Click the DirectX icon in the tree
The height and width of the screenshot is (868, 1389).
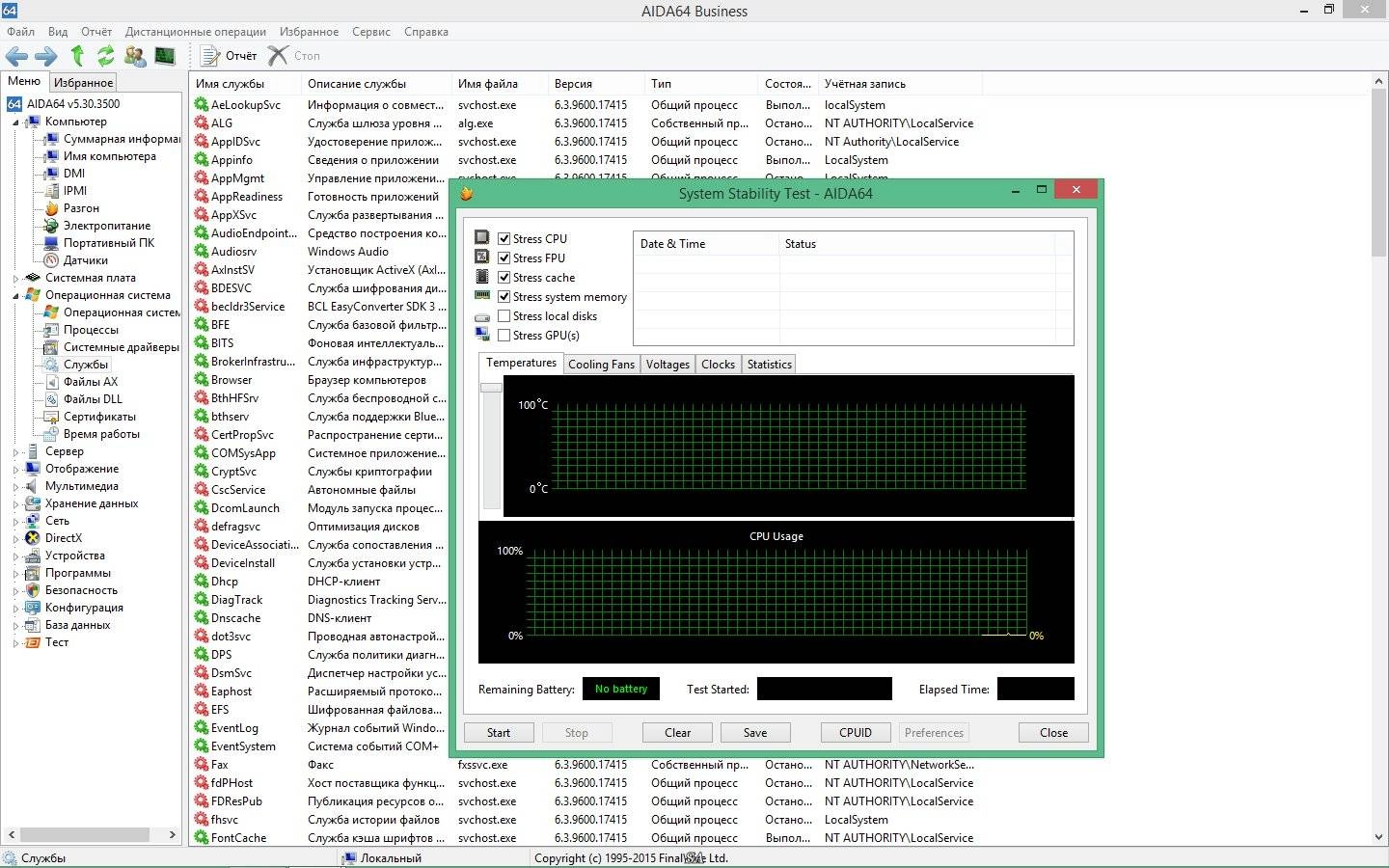(x=33, y=538)
